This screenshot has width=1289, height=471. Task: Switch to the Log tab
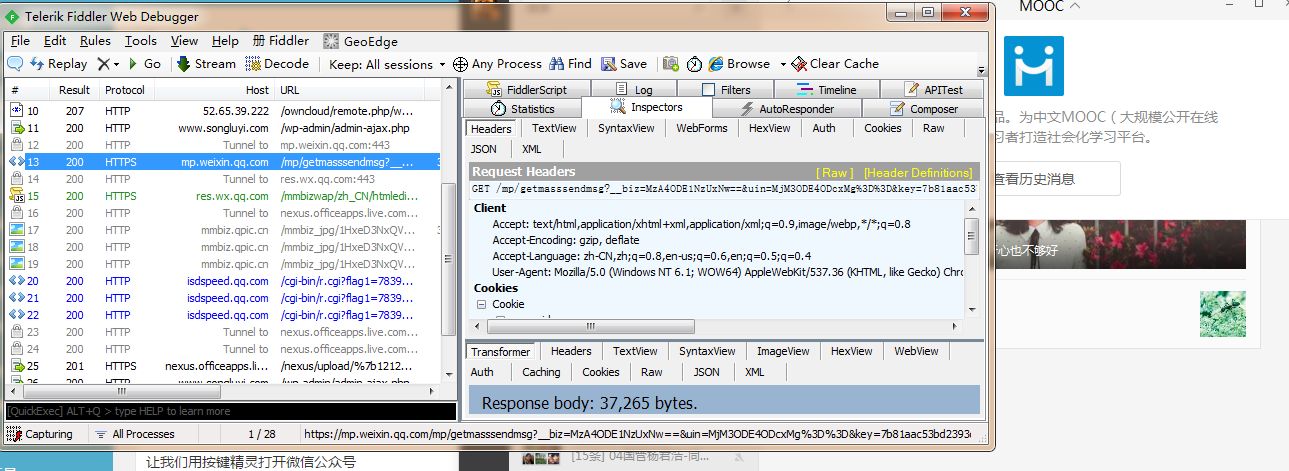coord(634,89)
